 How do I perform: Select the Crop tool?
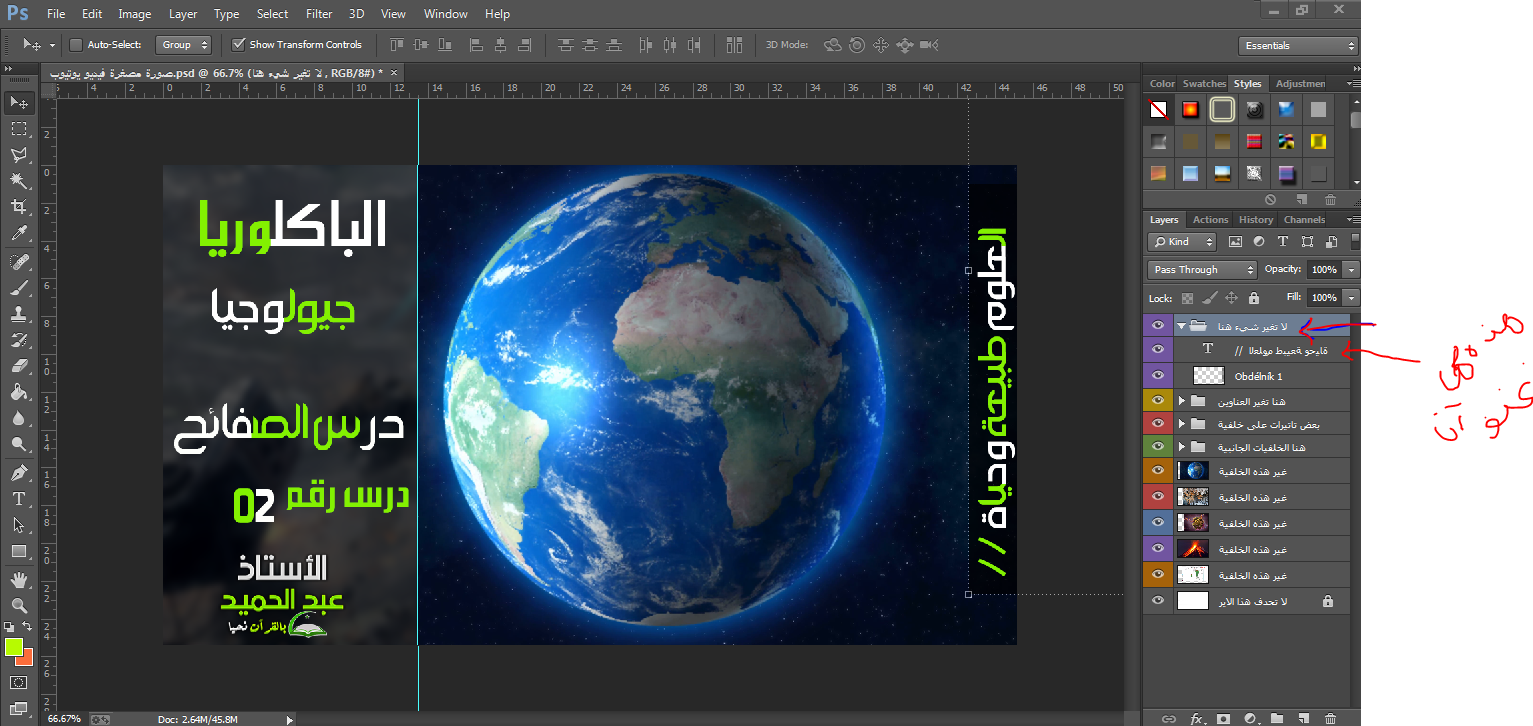18,207
